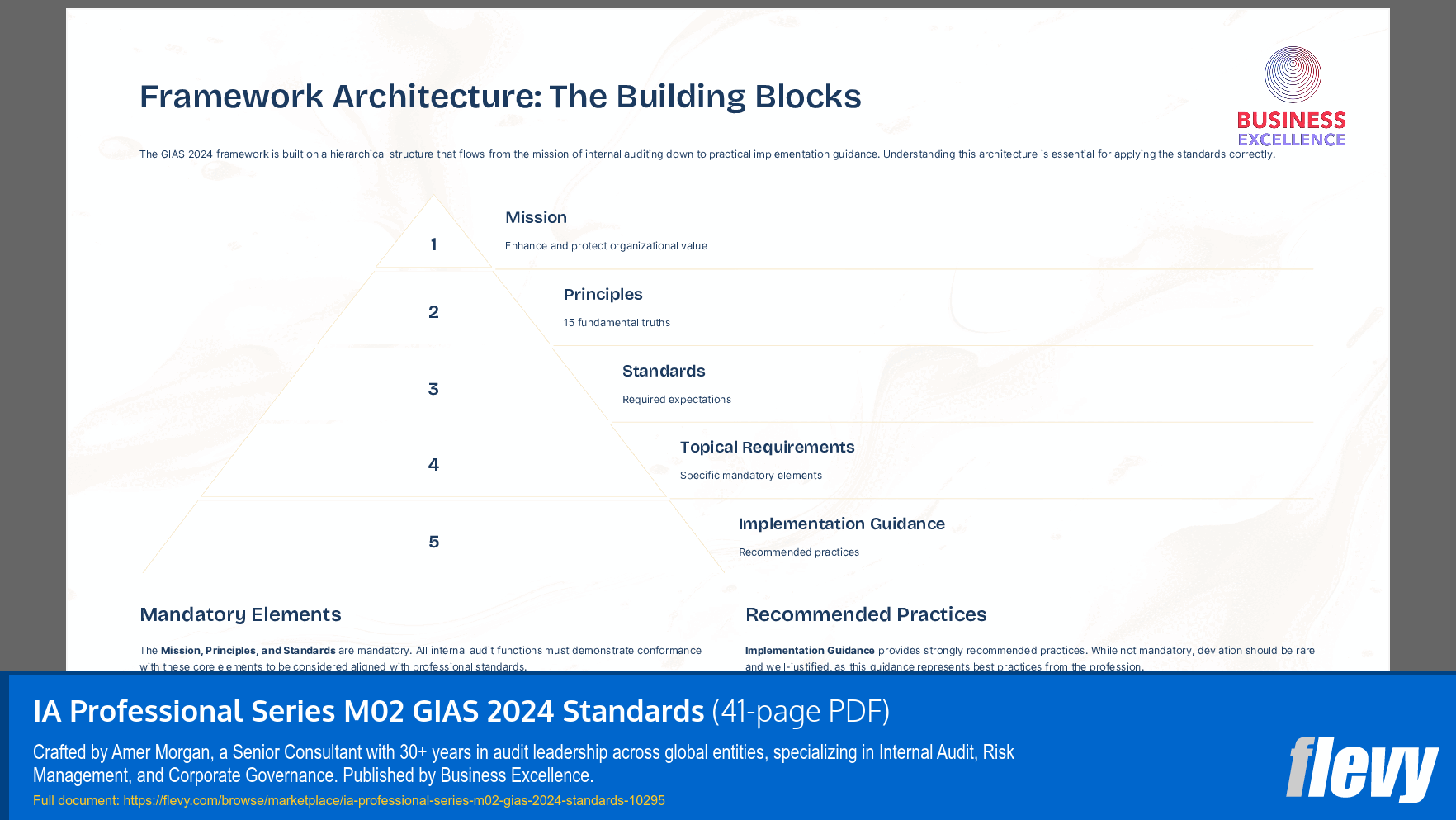The width and height of the screenshot is (1456, 820).
Task: Open the full document flevy URL
Action: pos(394,800)
